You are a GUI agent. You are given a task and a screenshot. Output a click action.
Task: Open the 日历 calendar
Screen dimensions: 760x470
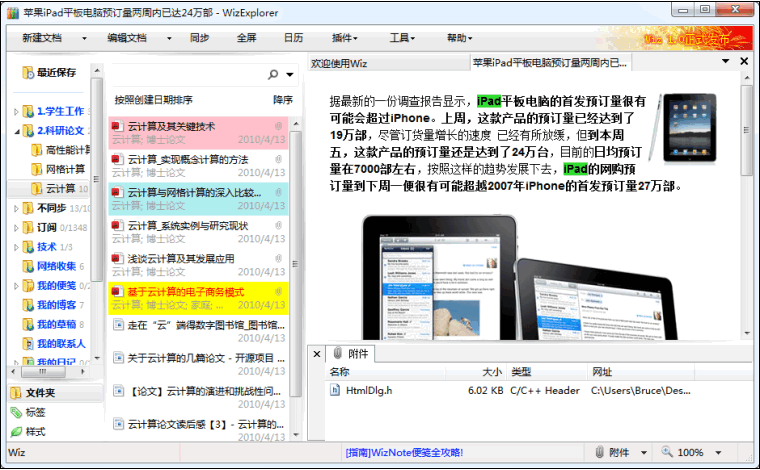(294, 38)
